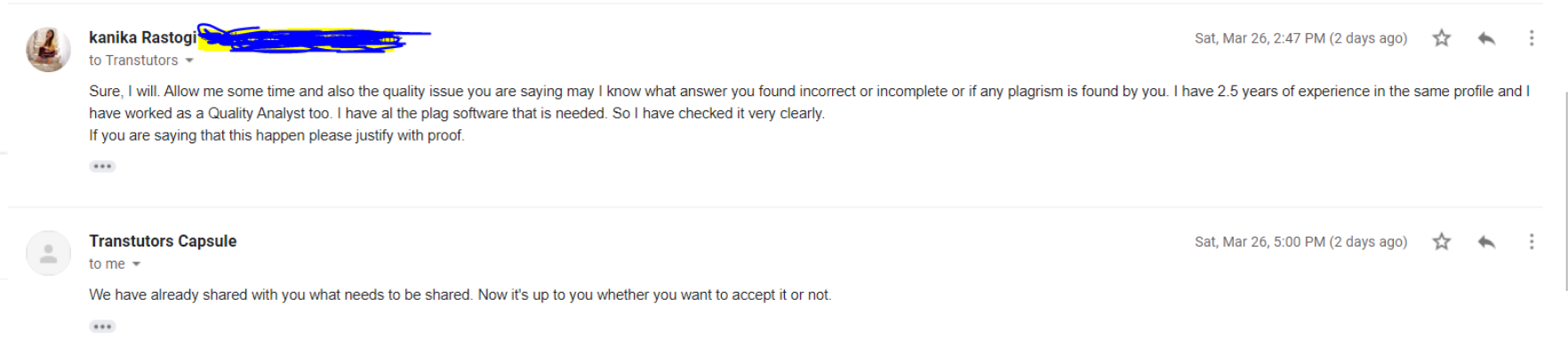
Task: Reply to kanika Rastogi's message
Action: coord(1486,38)
